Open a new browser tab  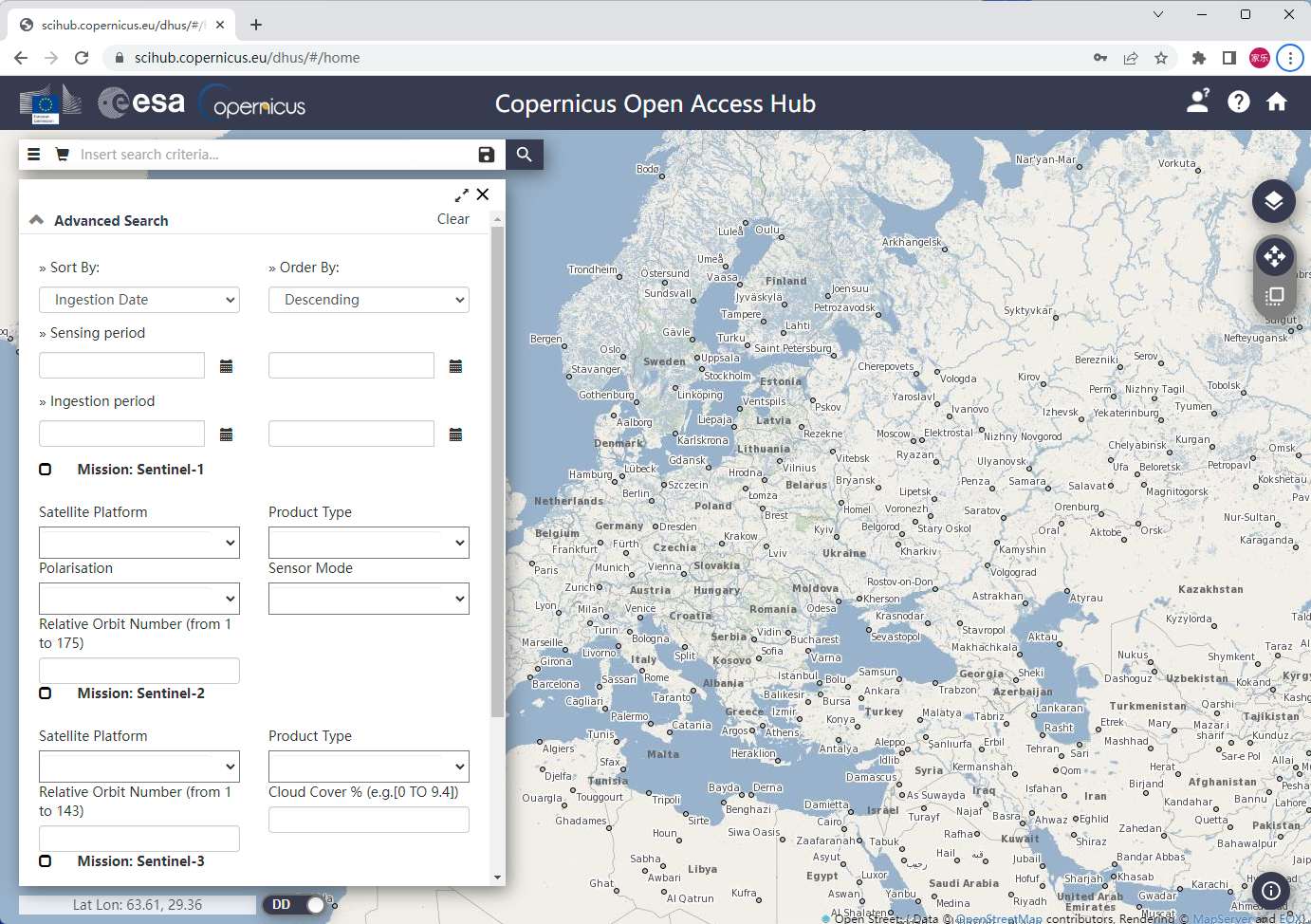(x=256, y=25)
